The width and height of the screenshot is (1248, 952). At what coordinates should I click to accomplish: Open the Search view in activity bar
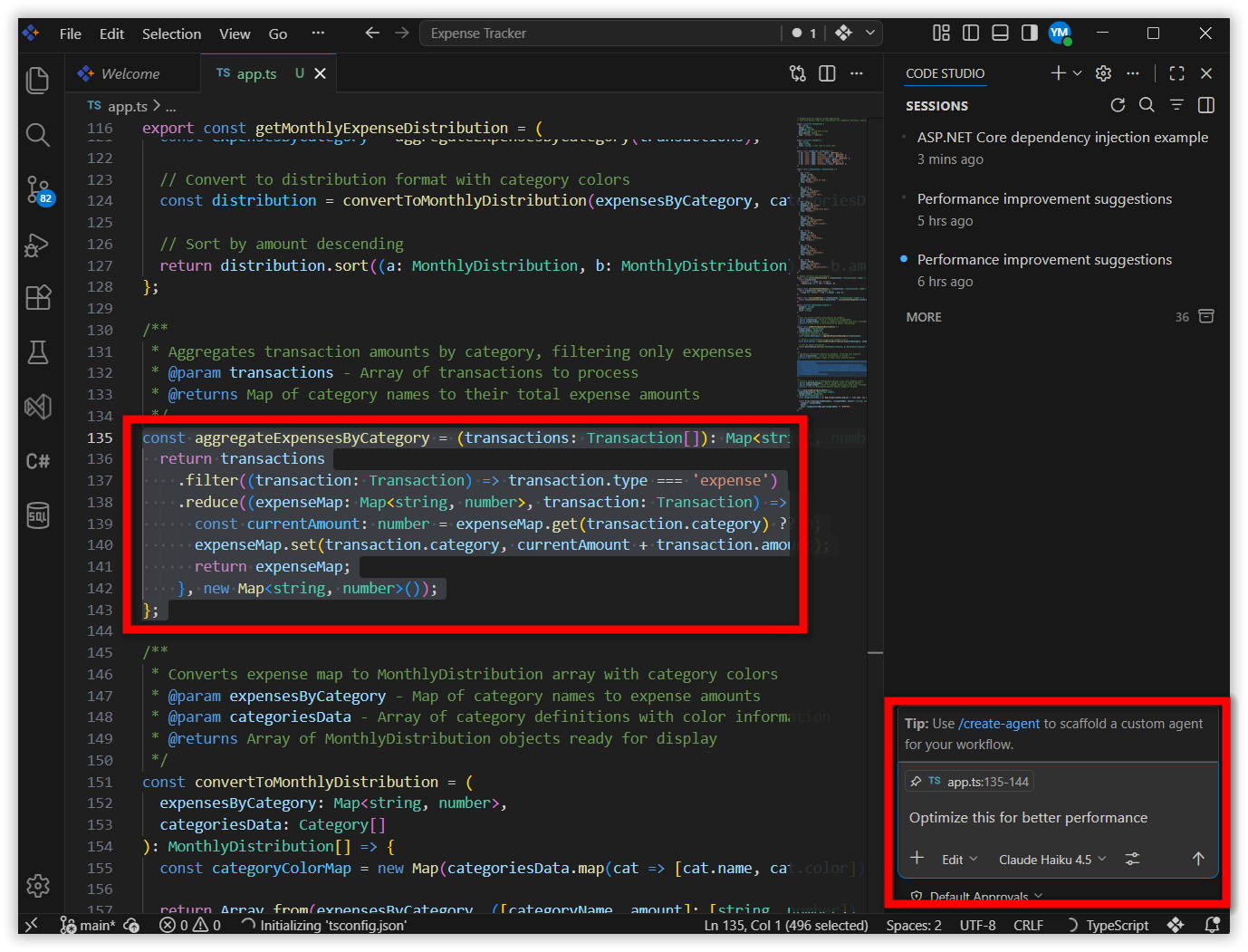coord(38,135)
